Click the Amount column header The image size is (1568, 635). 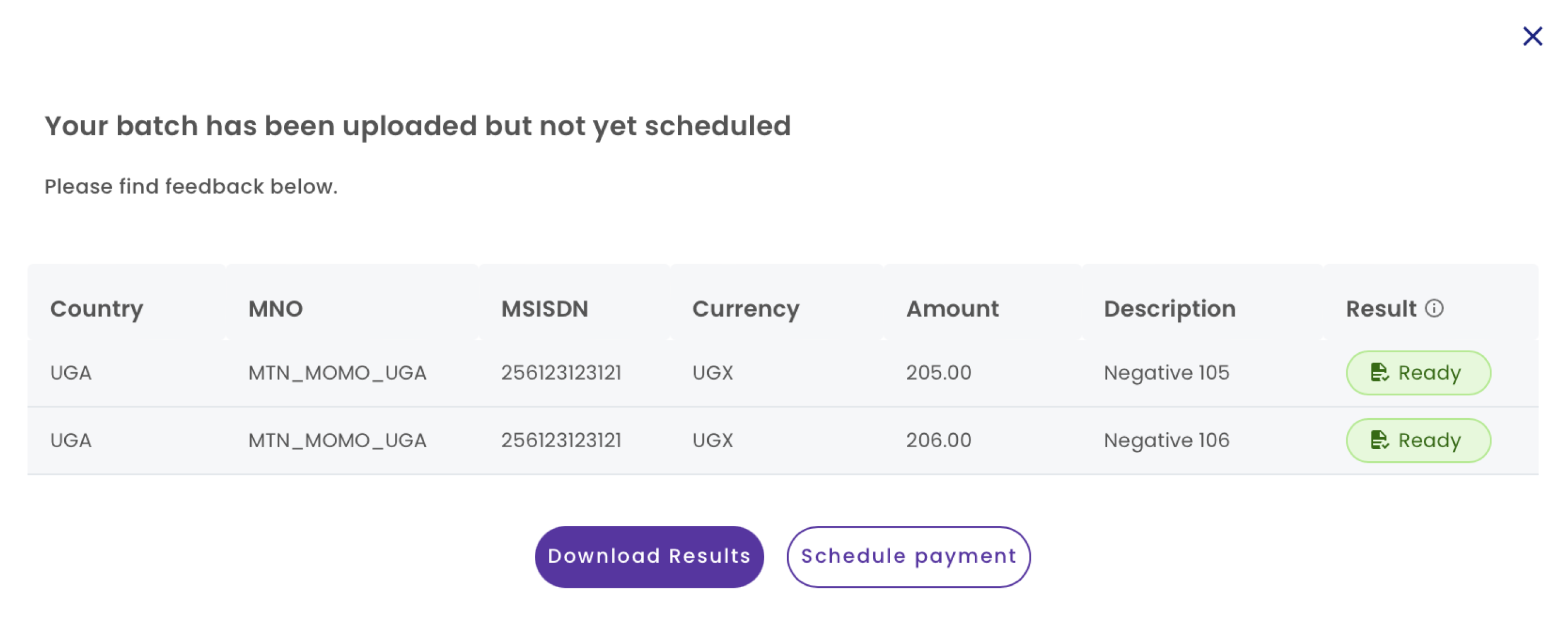tap(953, 309)
